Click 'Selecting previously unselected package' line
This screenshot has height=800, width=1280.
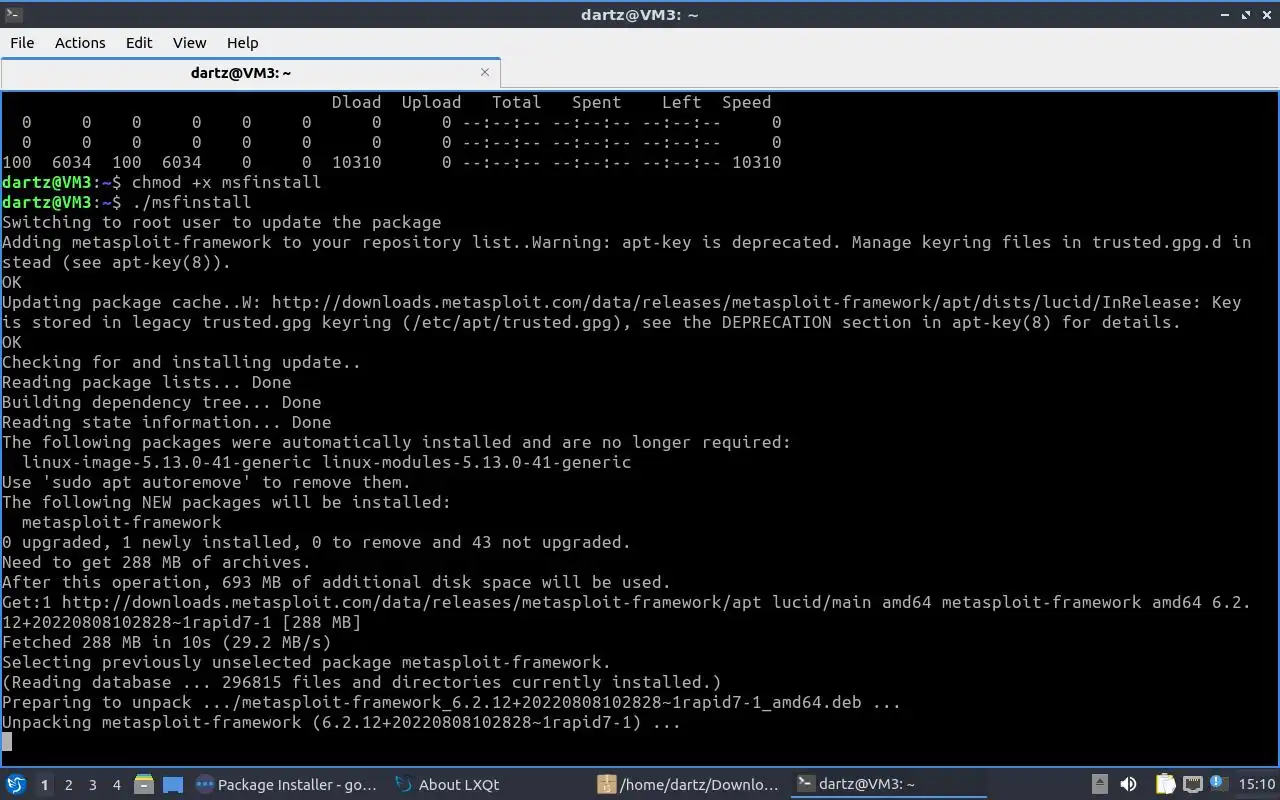(x=306, y=662)
